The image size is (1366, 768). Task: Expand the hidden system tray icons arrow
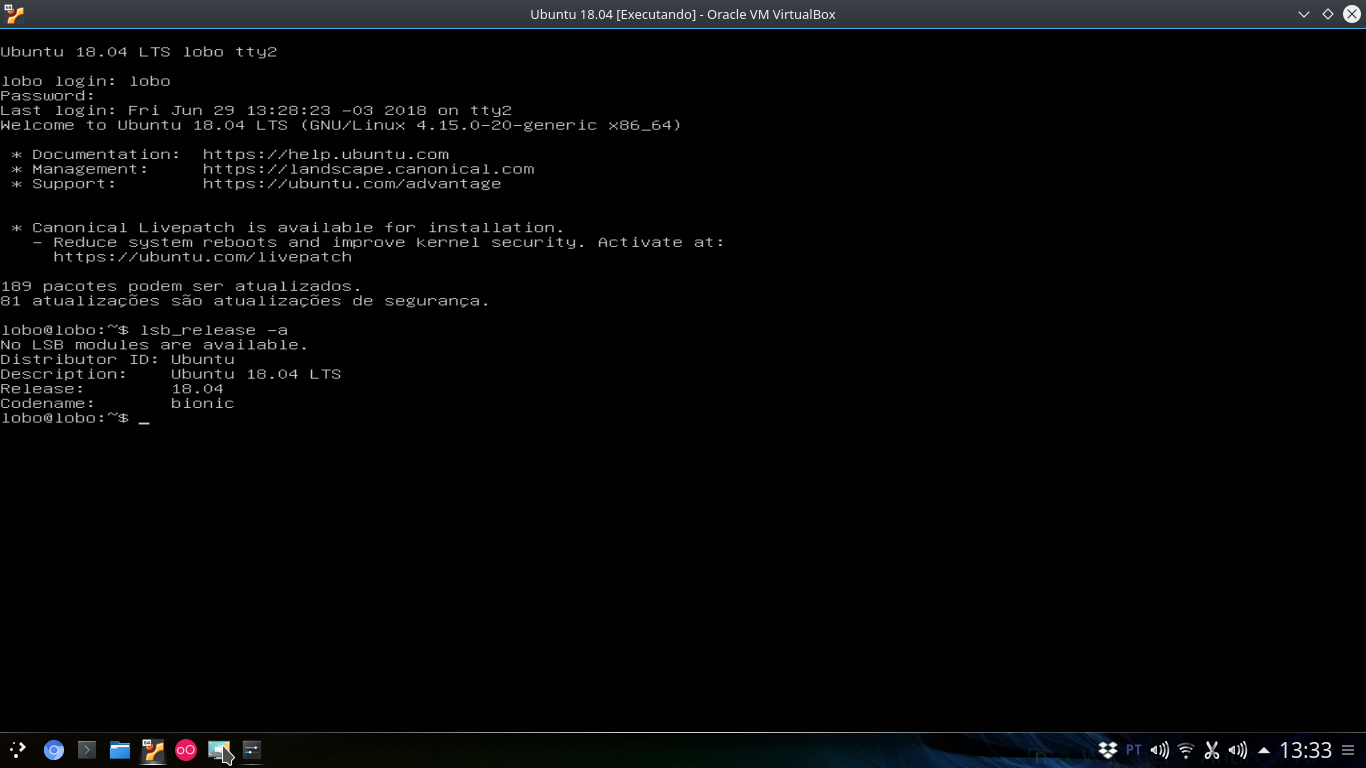[1264, 750]
